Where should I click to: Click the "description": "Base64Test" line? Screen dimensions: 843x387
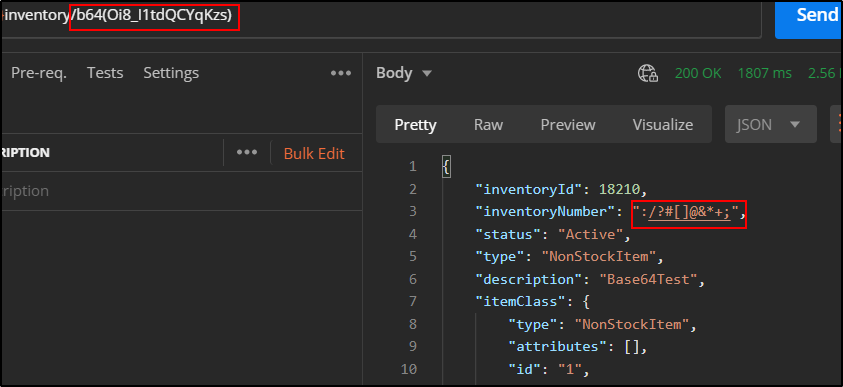(590, 280)
